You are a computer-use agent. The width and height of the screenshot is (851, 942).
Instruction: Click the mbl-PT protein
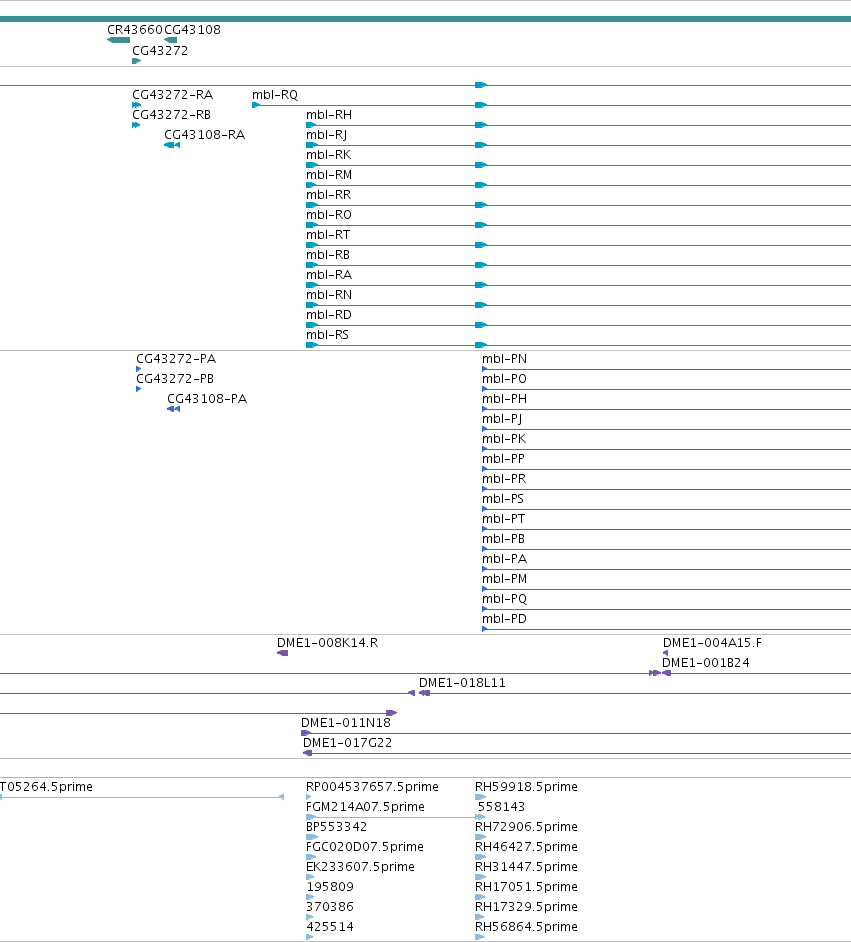coord(503,518)
